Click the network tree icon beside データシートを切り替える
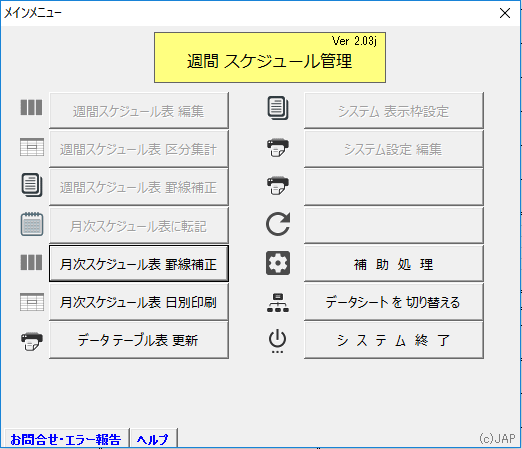 278,303
